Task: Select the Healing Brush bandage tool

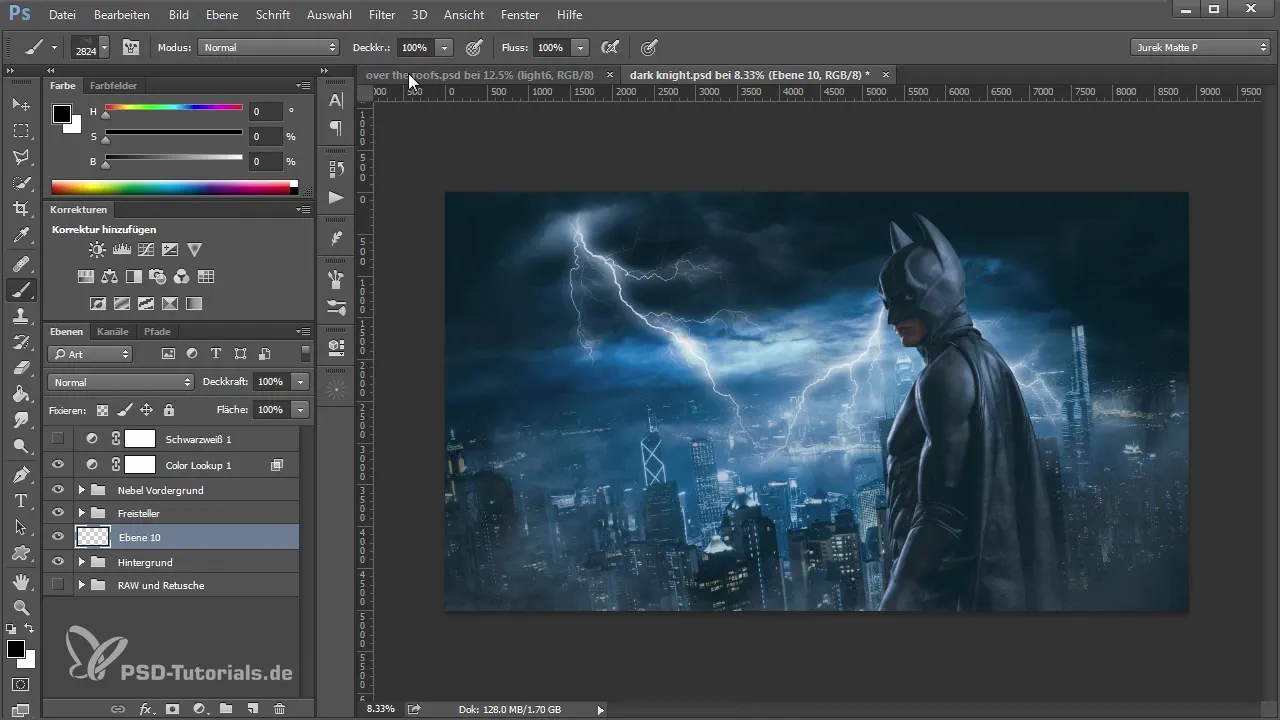Action: click(x=21, y=264)
